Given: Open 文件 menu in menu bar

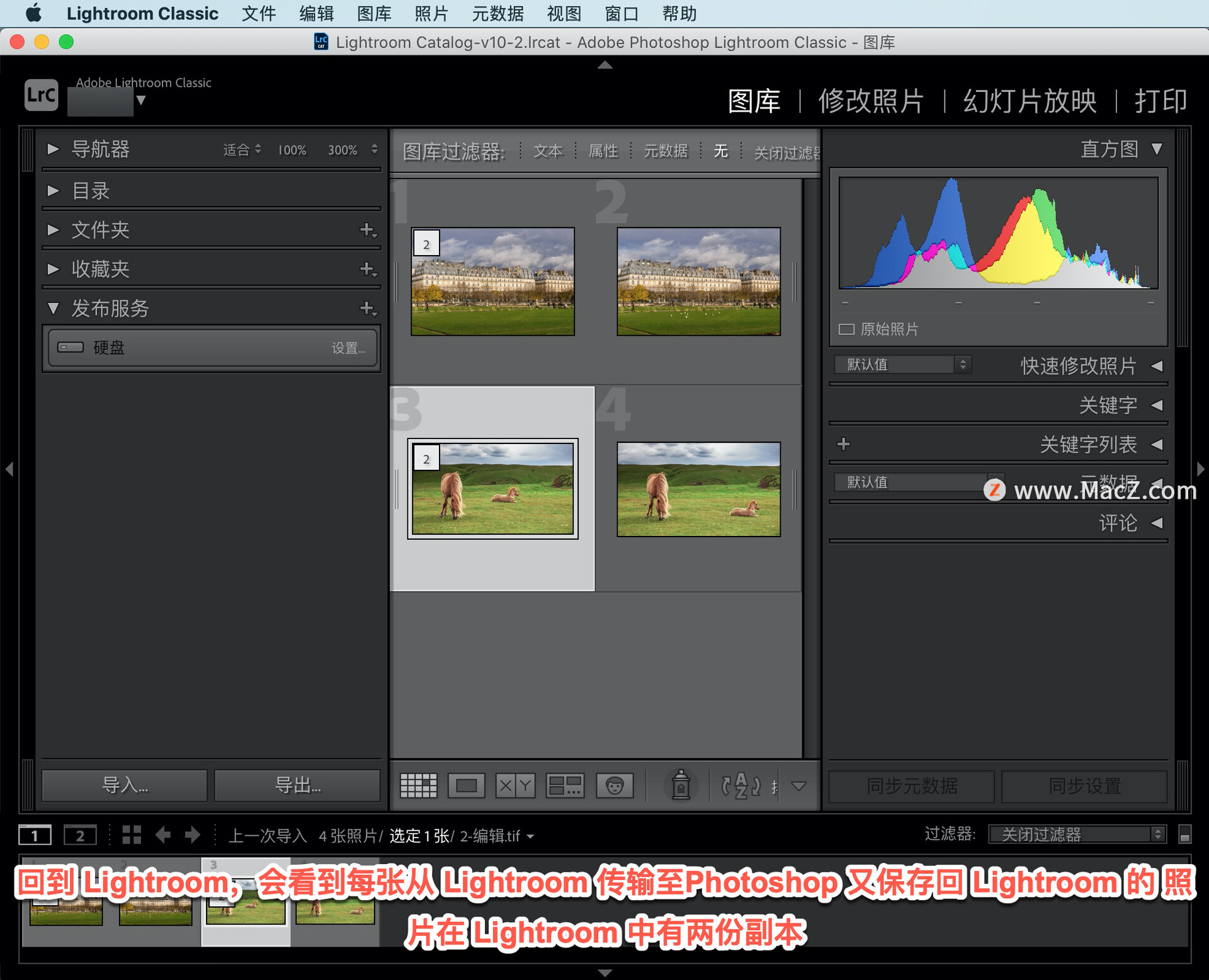Looking at the screenshot, I should click(259, 13).
